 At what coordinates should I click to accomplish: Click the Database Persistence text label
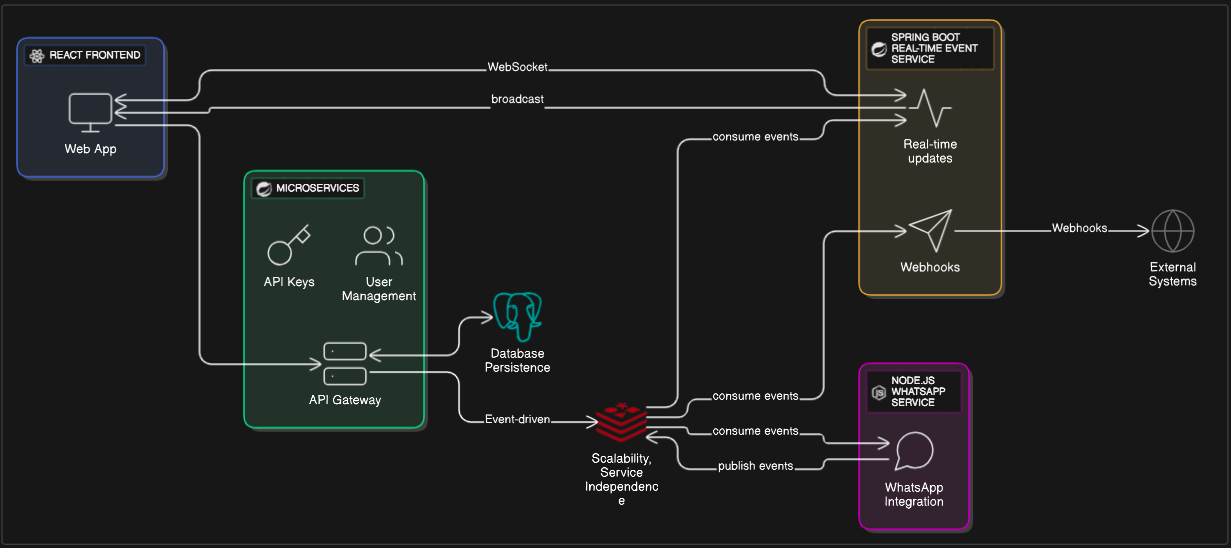click(x=517, y=360)
